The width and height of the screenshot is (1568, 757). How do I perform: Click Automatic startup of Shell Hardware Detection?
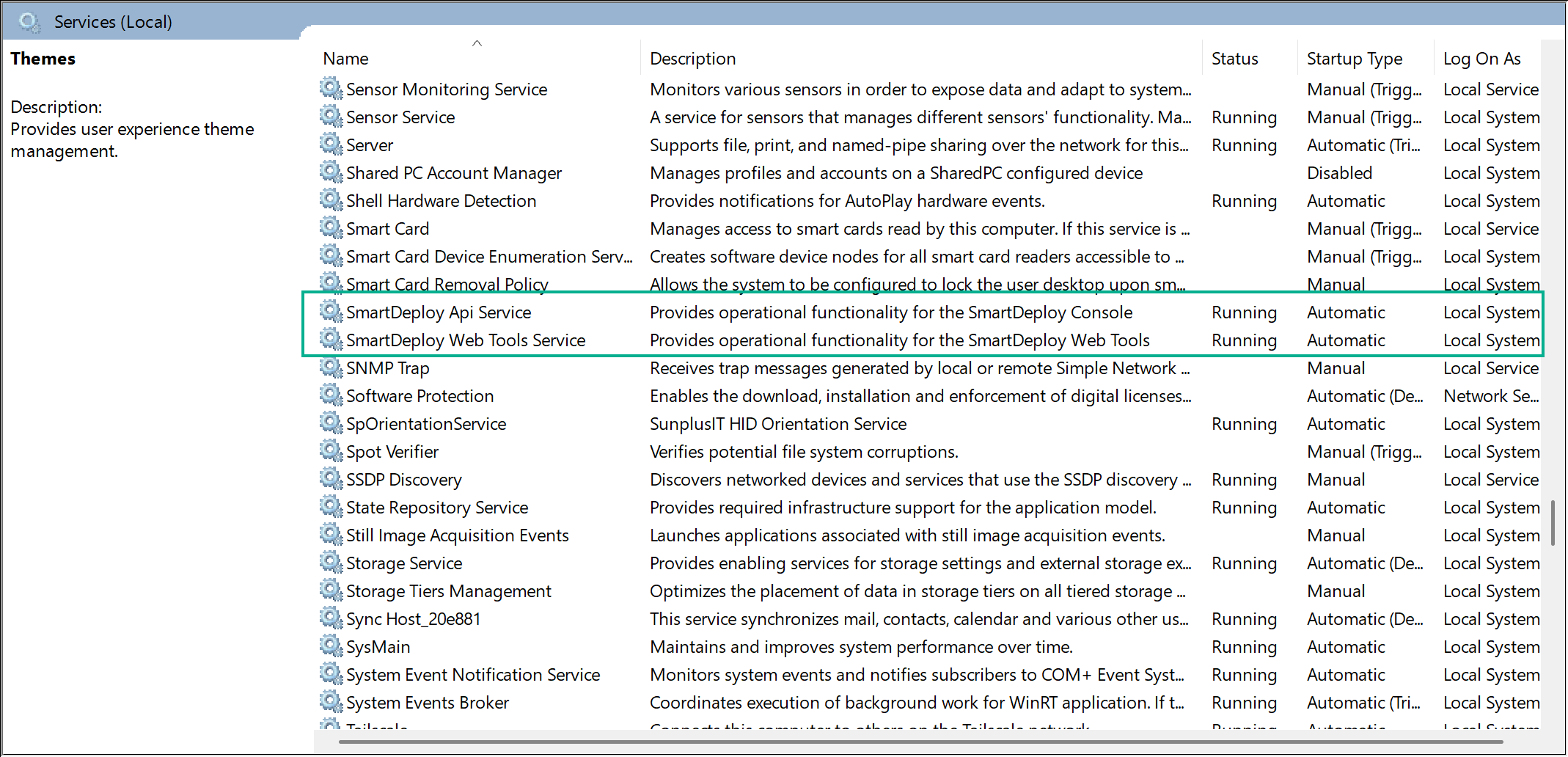click(1346, 201)
